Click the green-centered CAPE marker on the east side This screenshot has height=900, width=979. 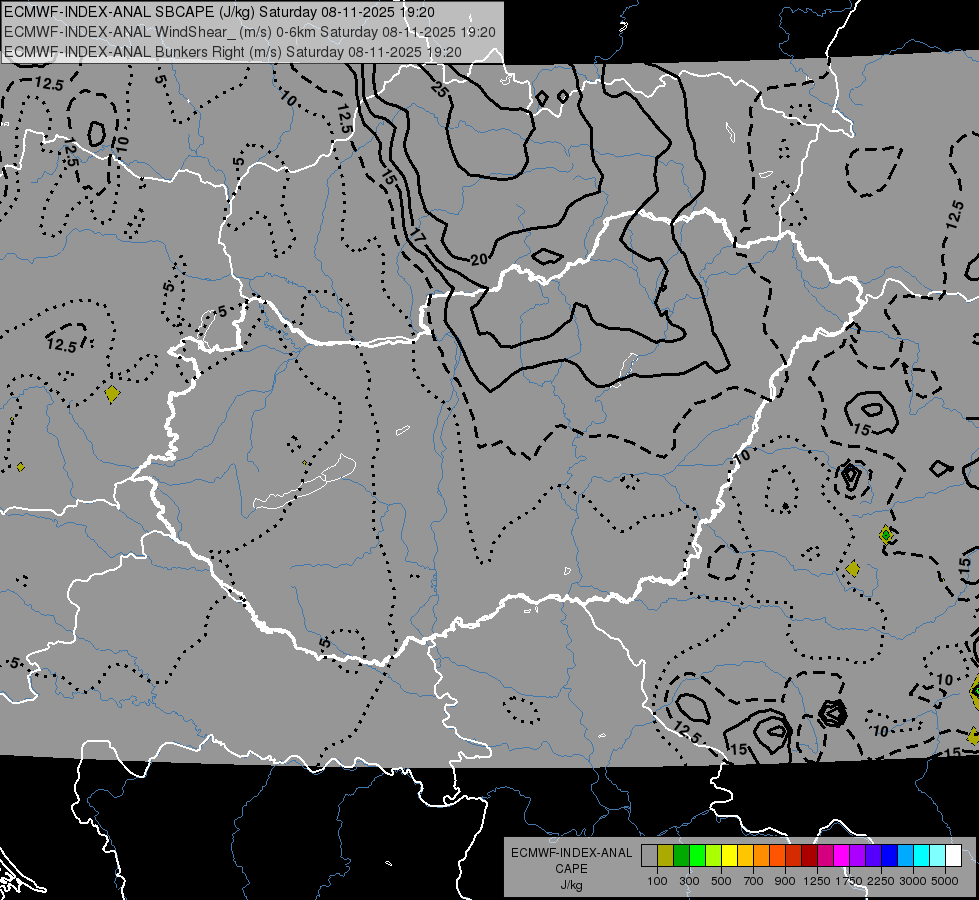(886, 535)
